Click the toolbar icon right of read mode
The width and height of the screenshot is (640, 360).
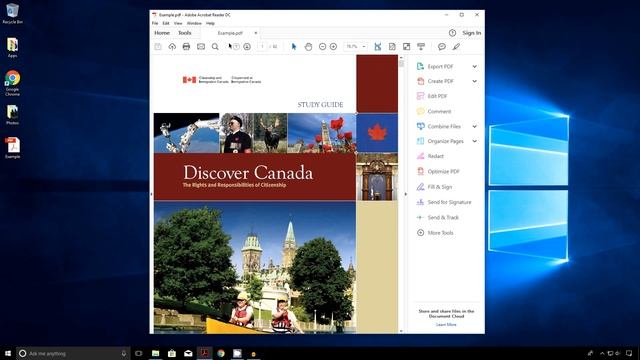421,47
